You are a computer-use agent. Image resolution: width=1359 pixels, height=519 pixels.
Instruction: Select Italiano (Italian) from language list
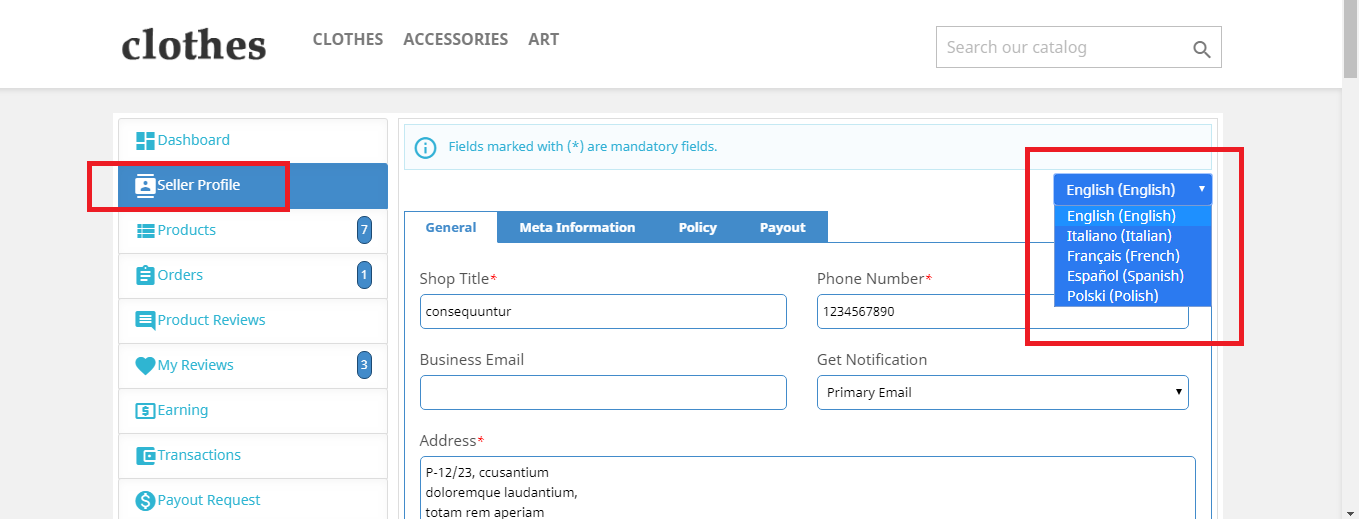[1119, 236]
